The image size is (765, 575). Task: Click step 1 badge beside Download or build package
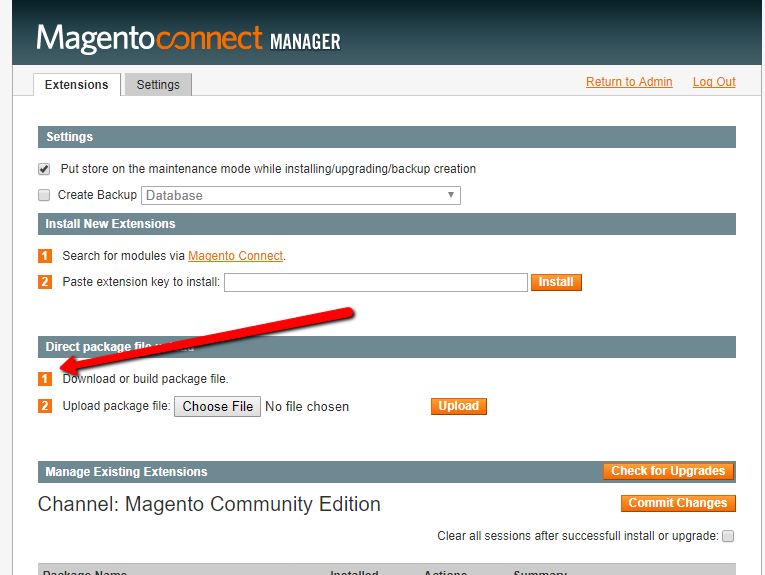(44, 379)
